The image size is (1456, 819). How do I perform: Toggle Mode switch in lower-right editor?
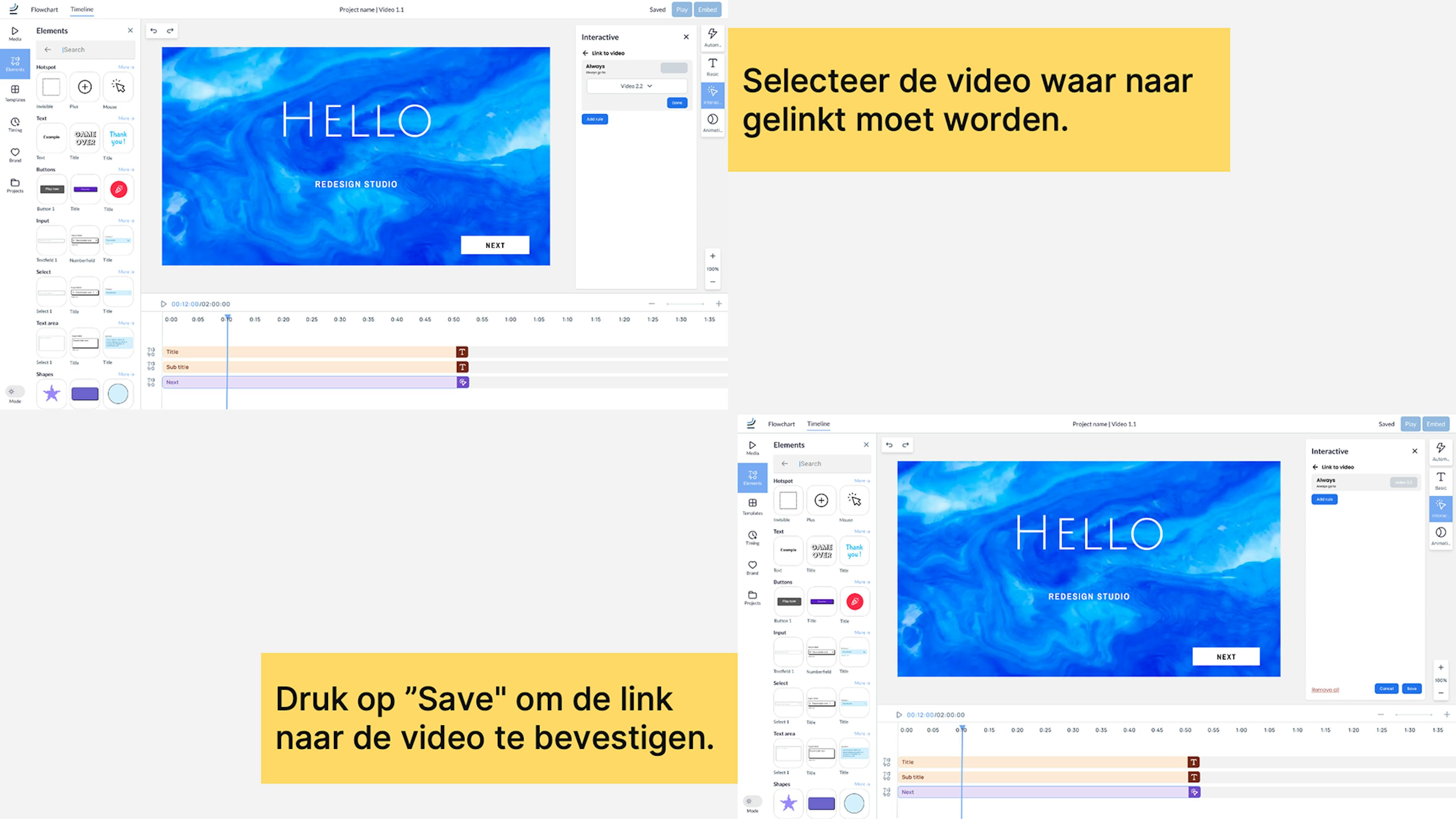point(752,802)
